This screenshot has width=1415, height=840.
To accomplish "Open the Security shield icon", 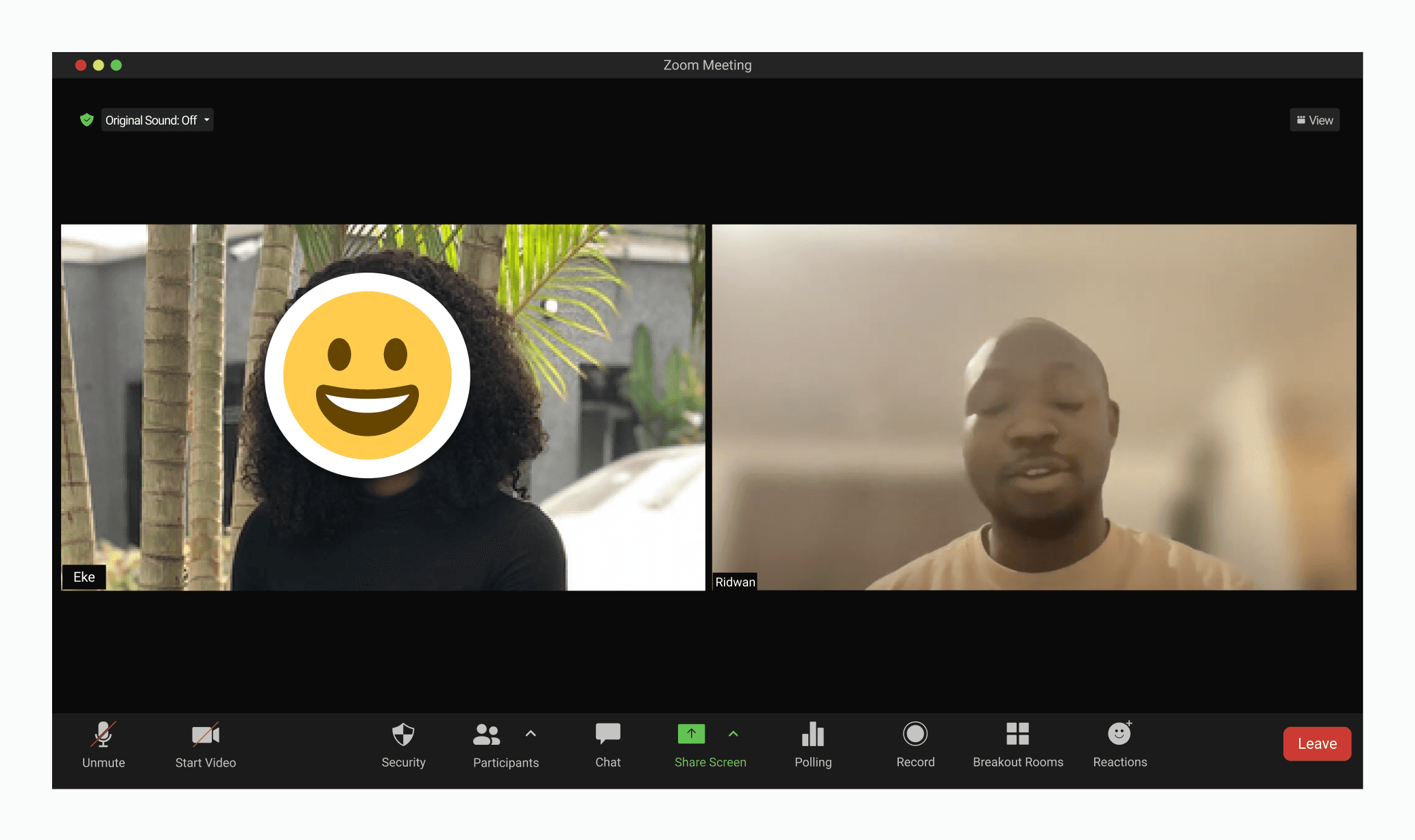I will tap(403, 734).
